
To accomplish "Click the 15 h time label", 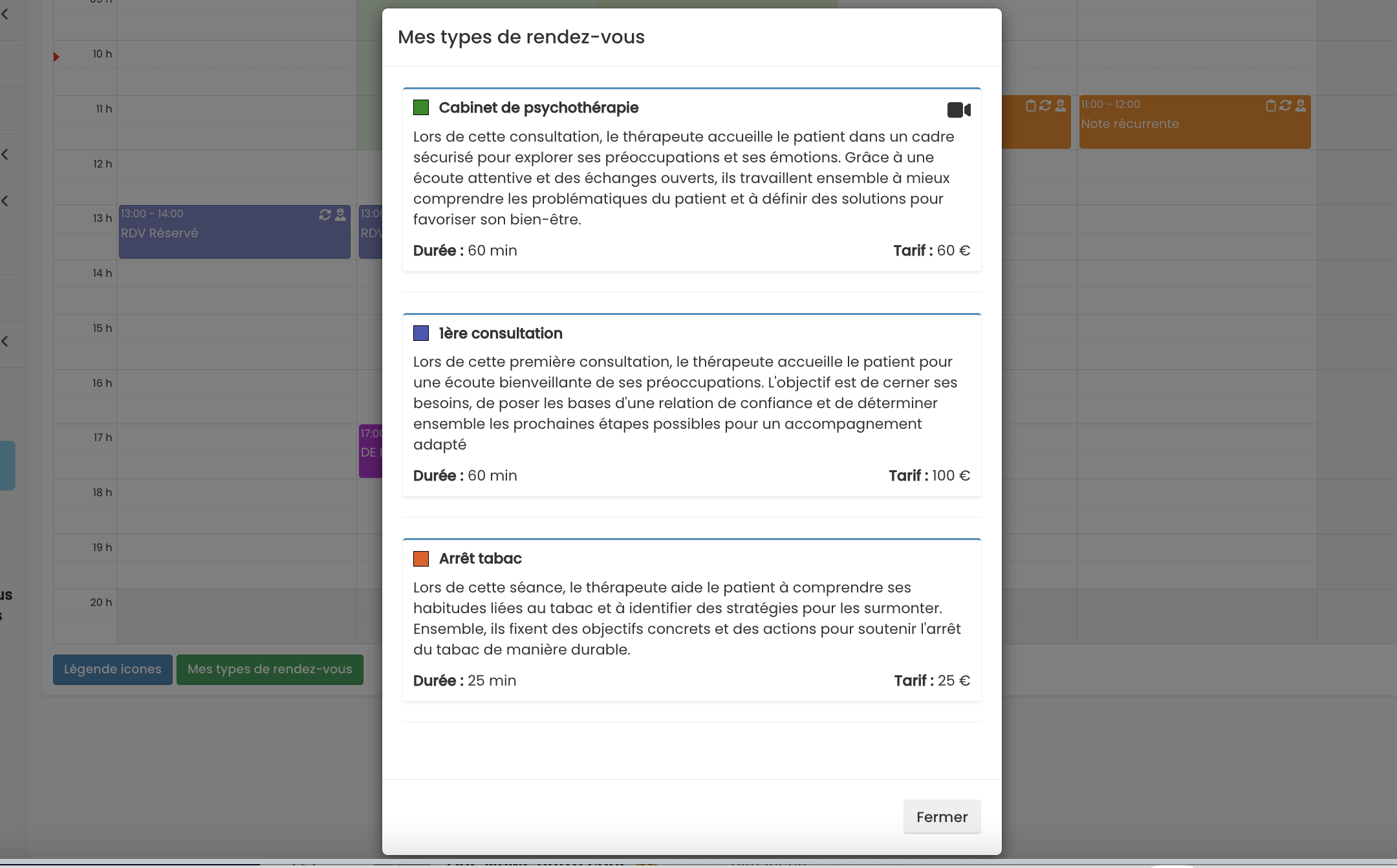I will click(102, 328).
